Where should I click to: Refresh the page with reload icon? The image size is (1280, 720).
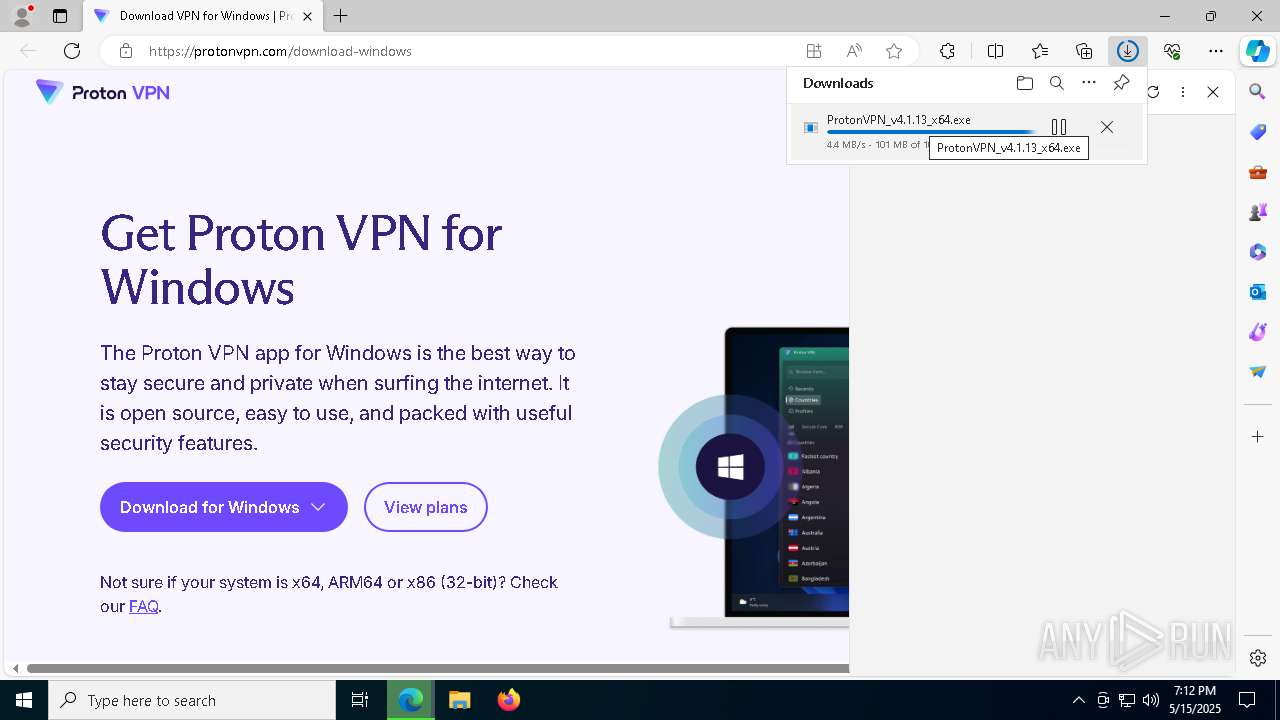72,51
